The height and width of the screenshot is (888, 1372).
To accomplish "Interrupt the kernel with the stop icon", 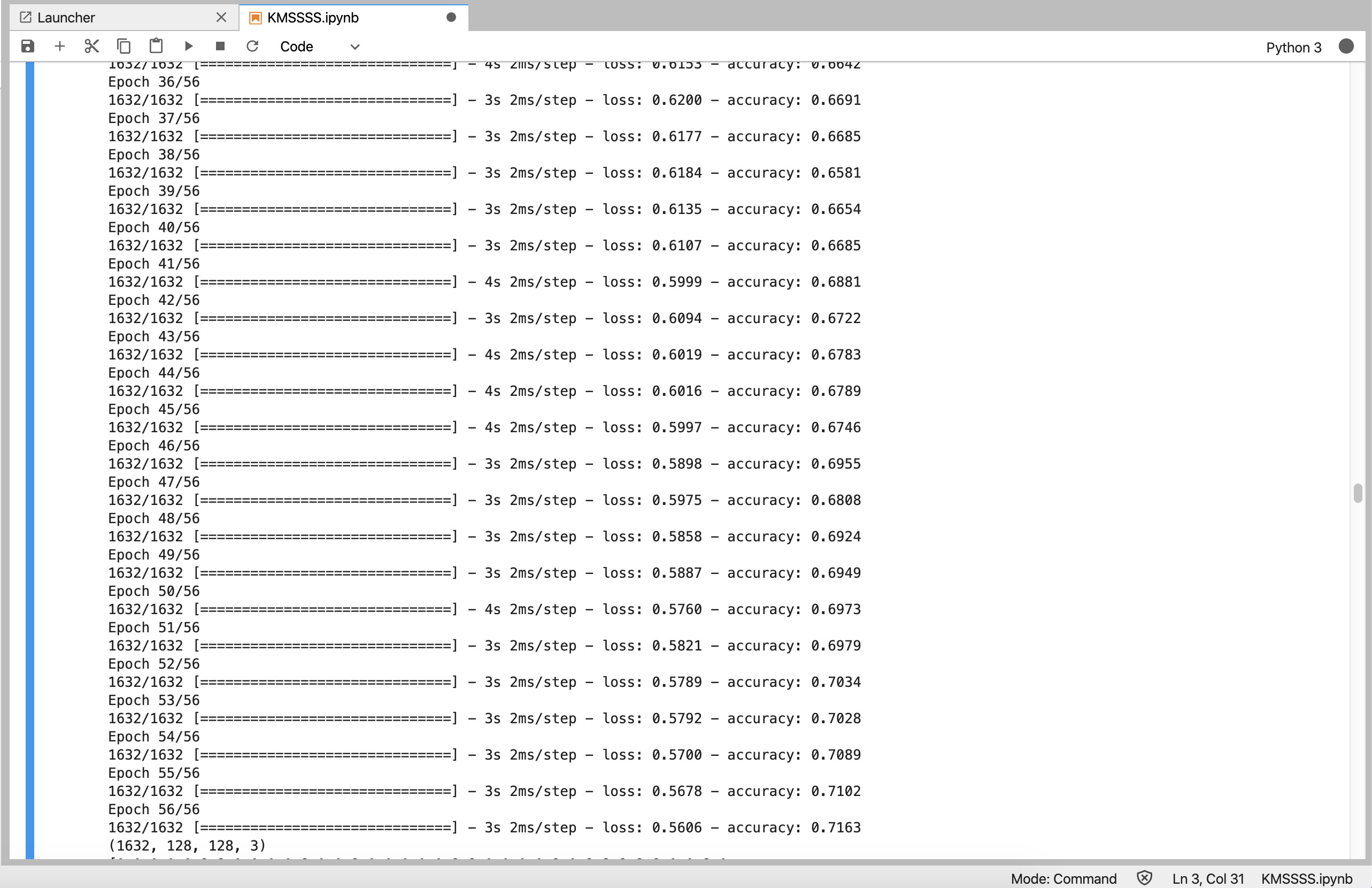I will click(220, 46).
